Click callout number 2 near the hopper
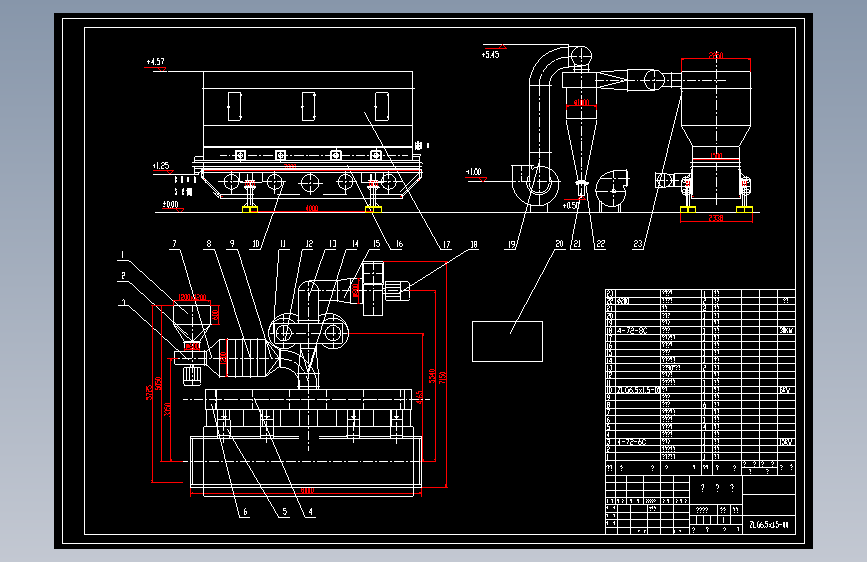This screenshot has height=562, width=867. tap(123, 275)
